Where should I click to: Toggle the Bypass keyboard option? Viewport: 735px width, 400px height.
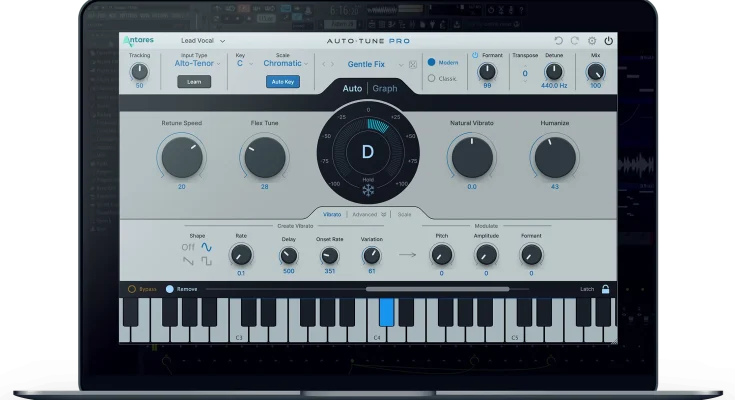click(x=132, y=289)
